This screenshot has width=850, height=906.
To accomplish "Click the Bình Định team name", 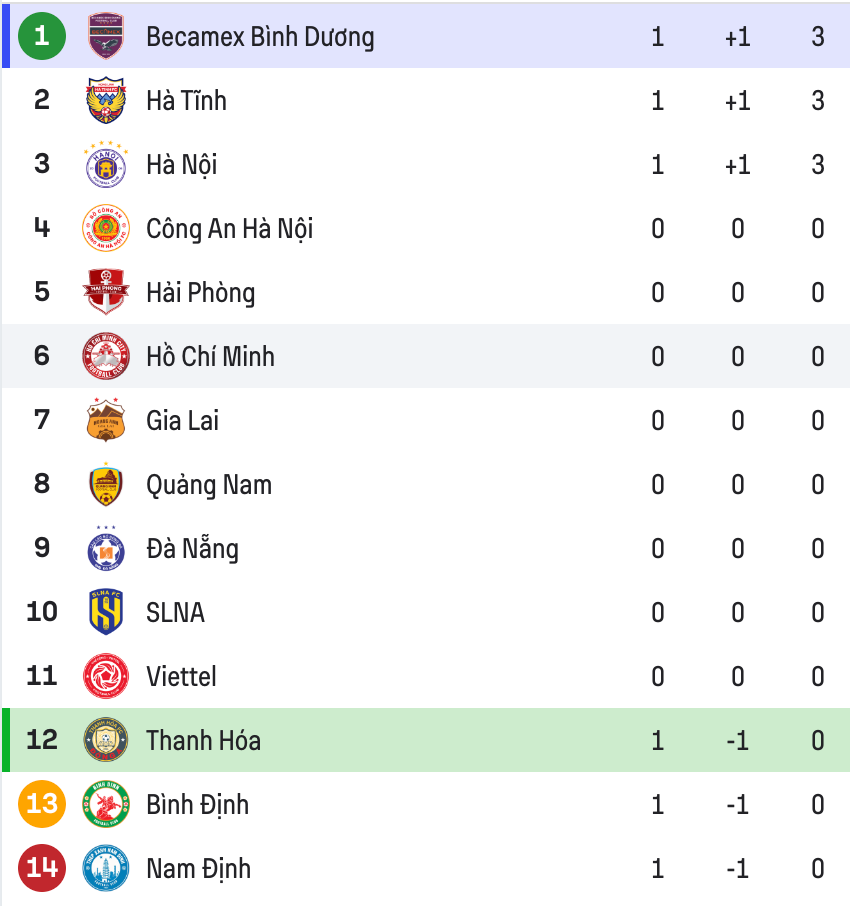I will pyautogui.click(x=198, y=805).
